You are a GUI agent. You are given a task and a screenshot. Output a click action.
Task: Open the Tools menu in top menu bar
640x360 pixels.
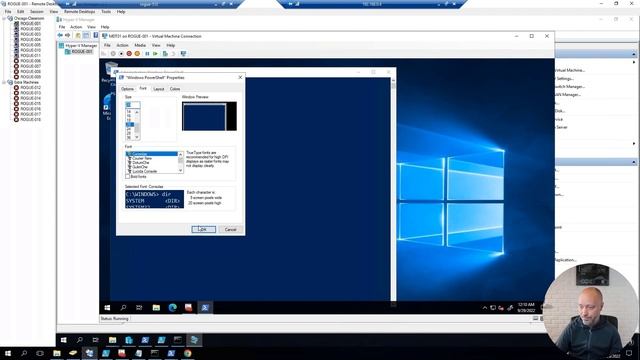(x=106, y=12)
